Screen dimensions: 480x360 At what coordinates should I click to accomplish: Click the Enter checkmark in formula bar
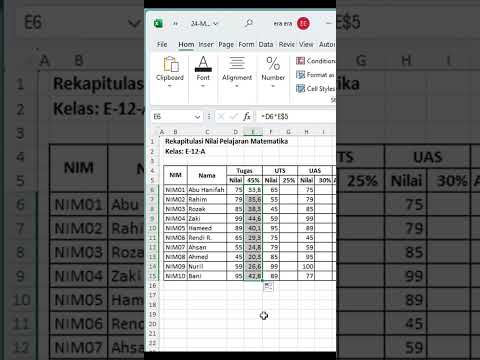point(233,116)
